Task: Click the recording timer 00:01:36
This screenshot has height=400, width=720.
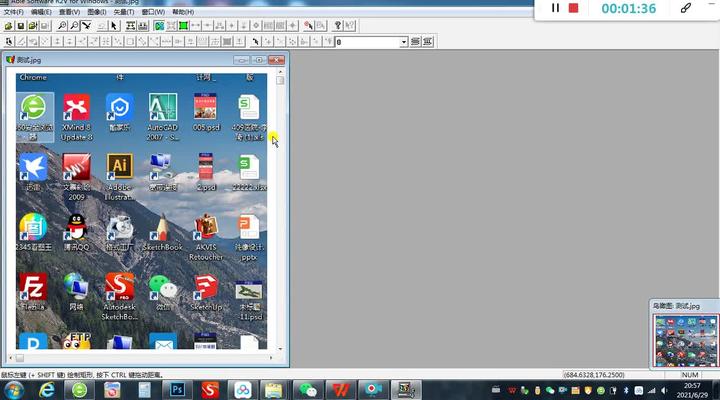Action: pos(629,8)
